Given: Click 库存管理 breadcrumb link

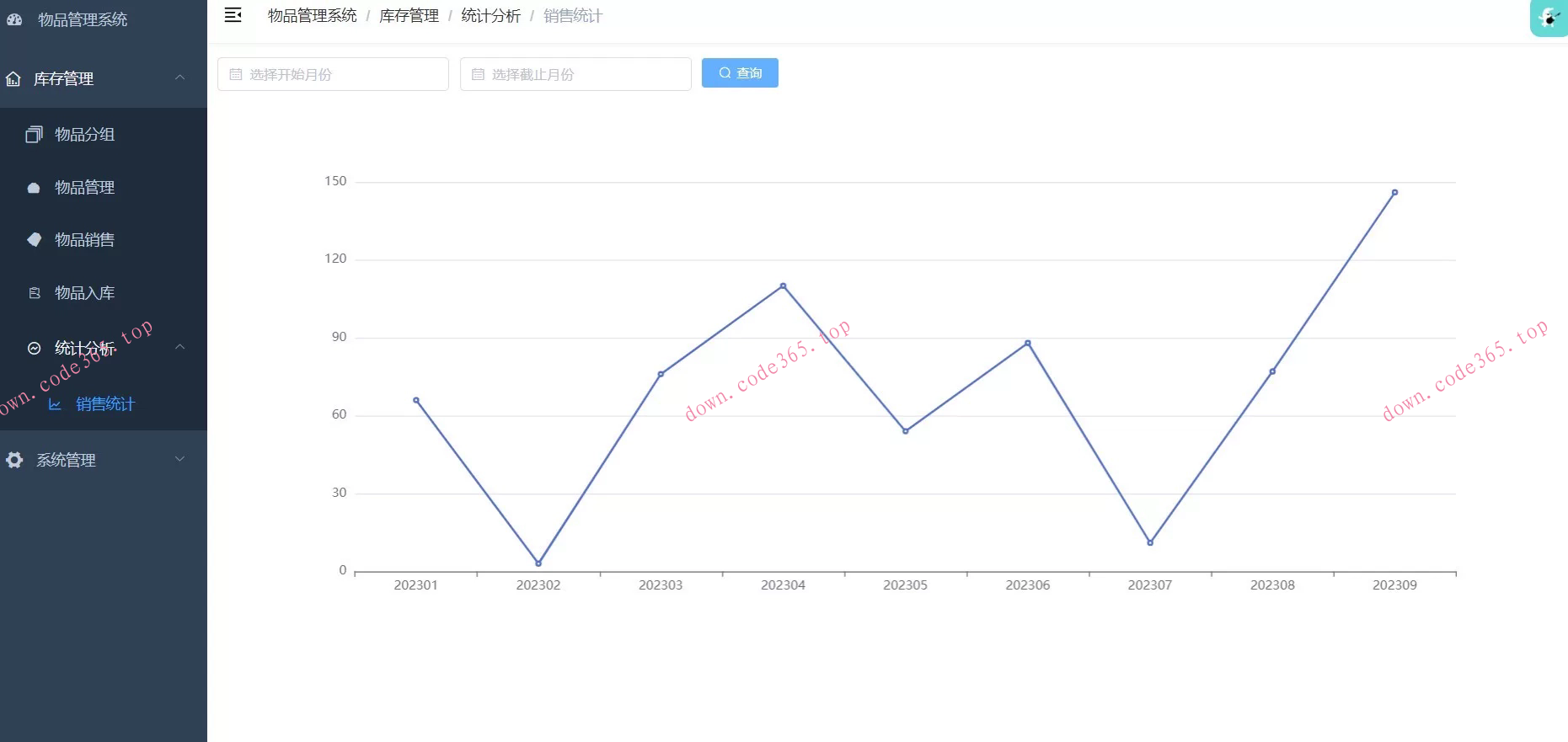Looking at the screenshot, I should click(x=409, y=16).
